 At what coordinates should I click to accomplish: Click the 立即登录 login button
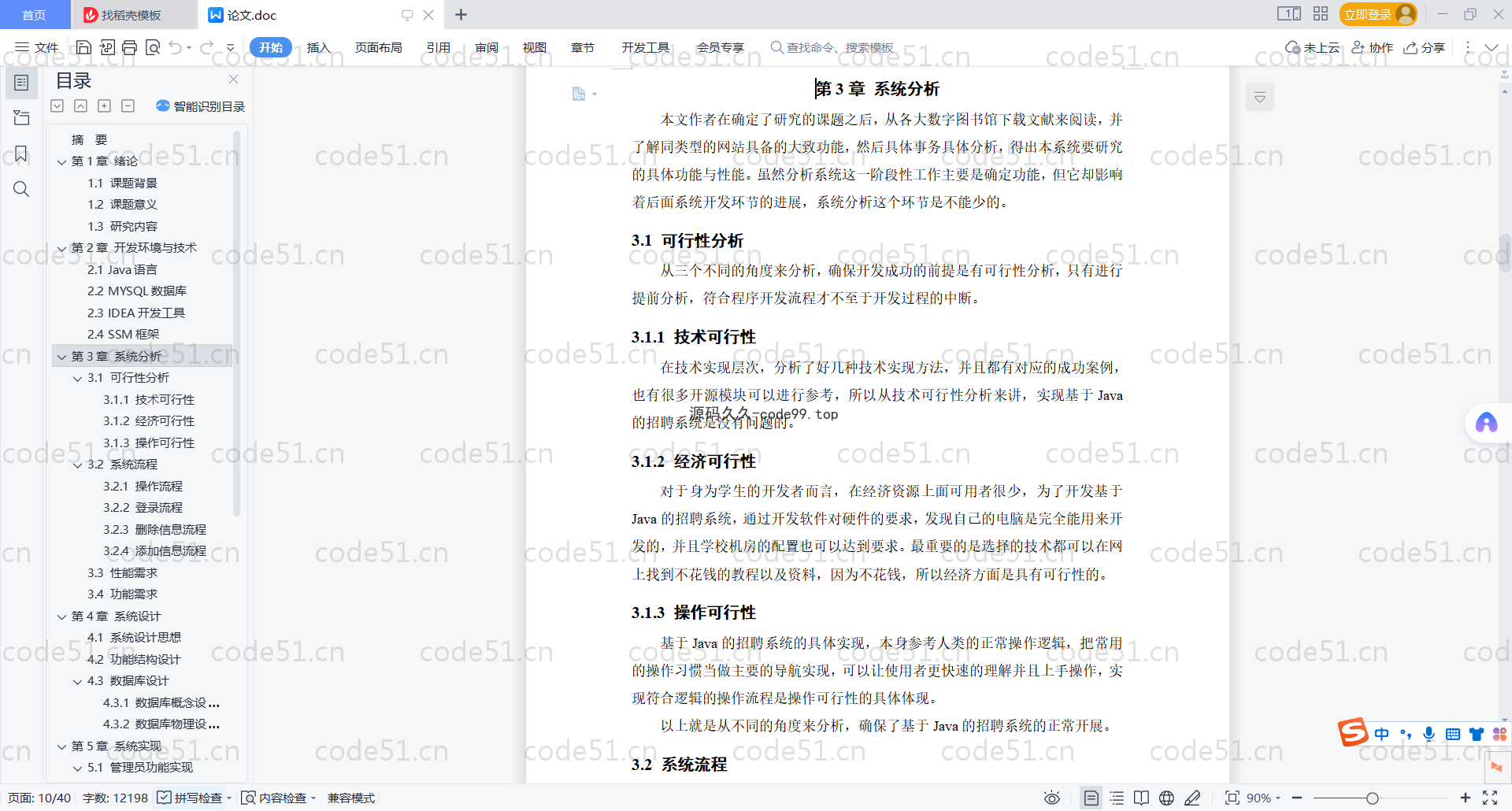tap(1377, 14)
